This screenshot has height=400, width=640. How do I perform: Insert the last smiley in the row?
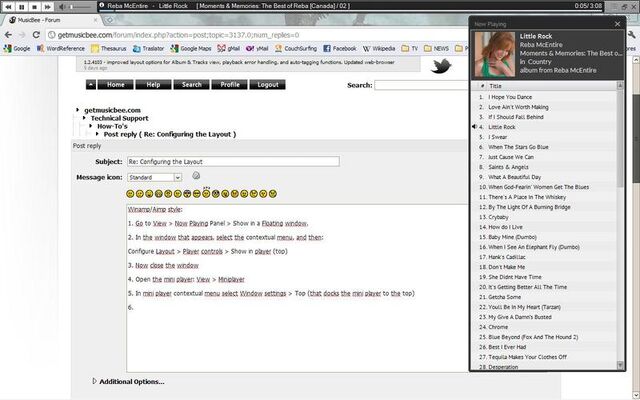click(273, 194)
